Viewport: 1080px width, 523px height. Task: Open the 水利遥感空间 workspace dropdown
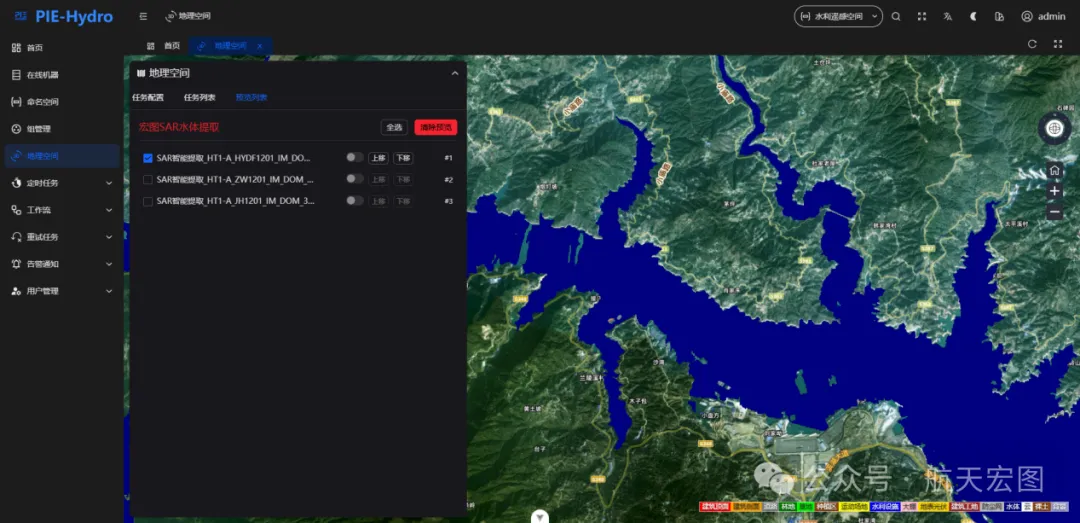[838, 16]
